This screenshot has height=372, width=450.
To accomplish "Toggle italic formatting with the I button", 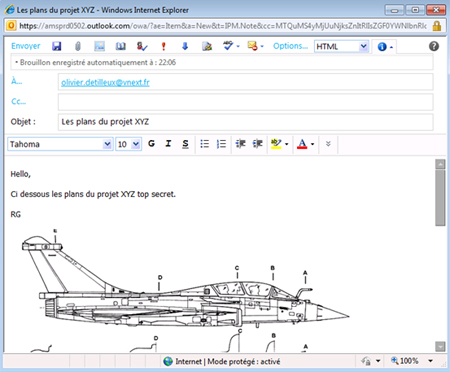I will pos(168,144).
